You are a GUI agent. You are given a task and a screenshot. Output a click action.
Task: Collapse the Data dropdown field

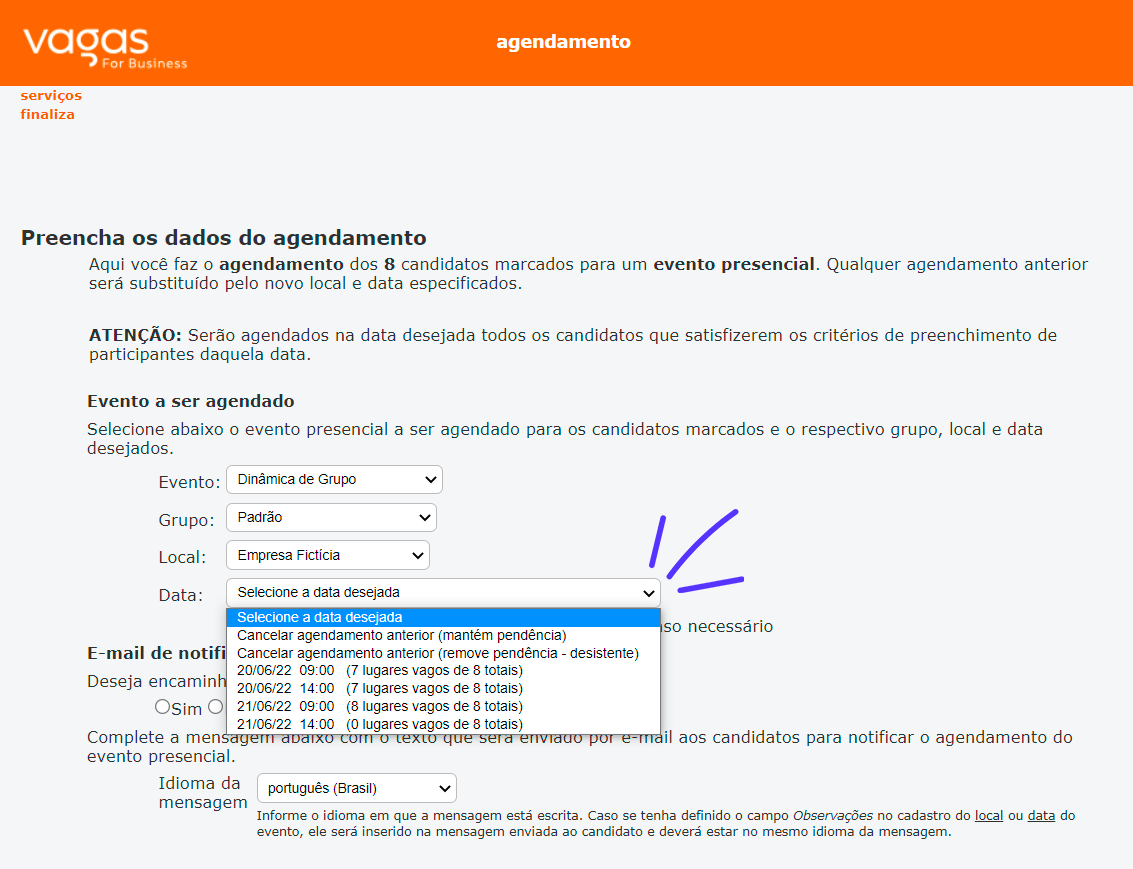click(x=443, y=592)
